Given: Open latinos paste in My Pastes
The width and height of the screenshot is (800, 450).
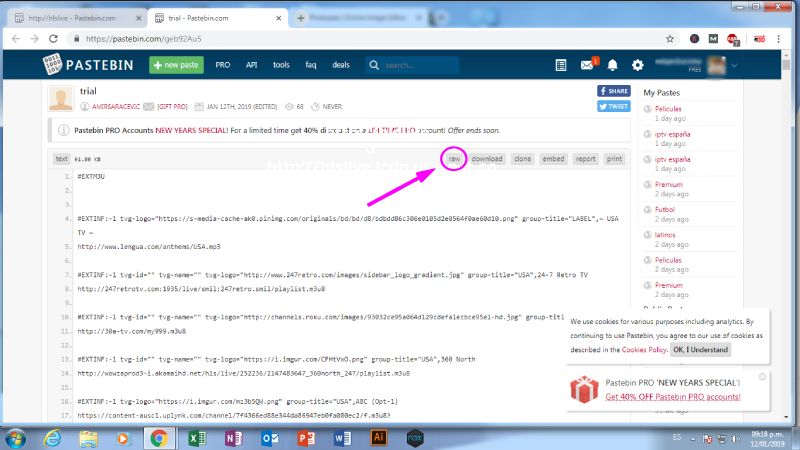Looking at the screenshot, I should 665,235.
